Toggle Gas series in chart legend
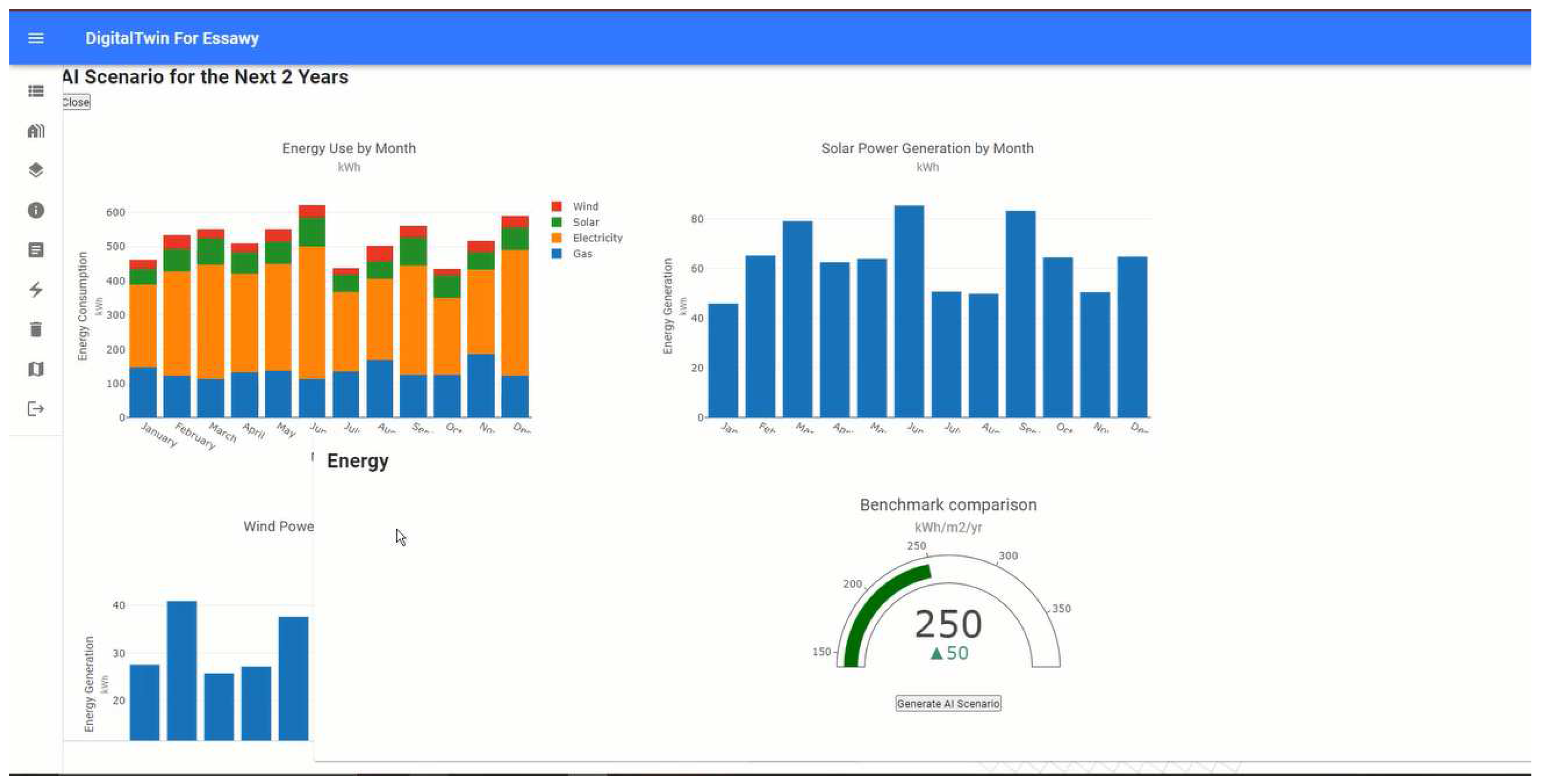 (581, 254)
